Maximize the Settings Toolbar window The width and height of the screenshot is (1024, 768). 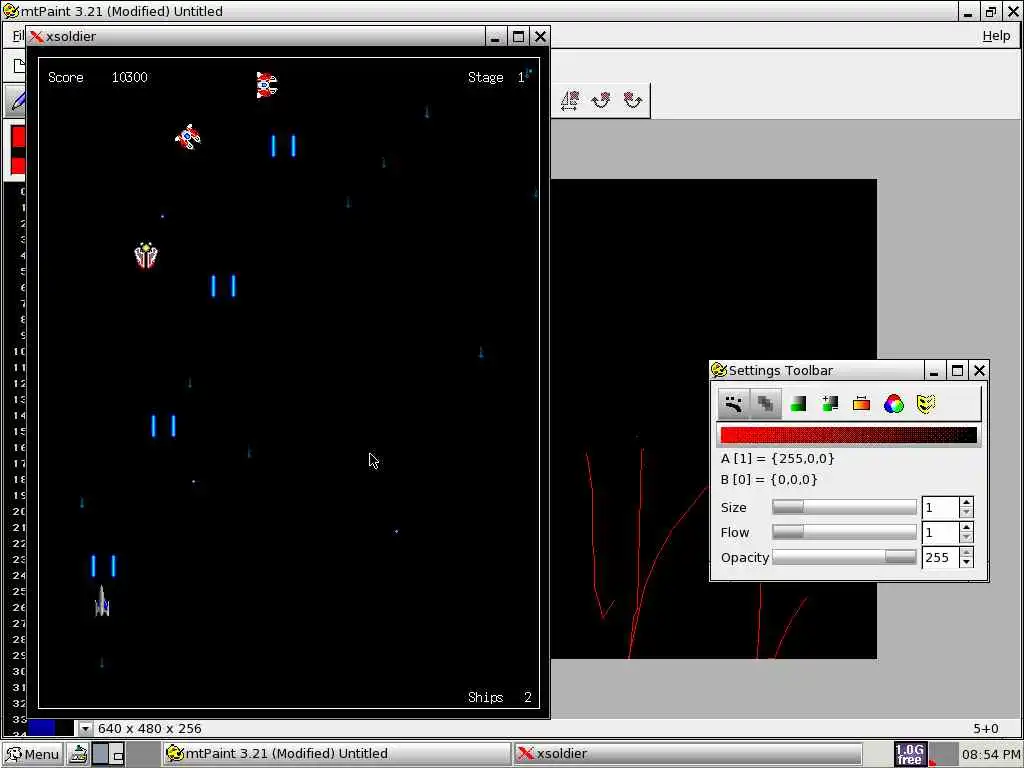tap(957, 371)
